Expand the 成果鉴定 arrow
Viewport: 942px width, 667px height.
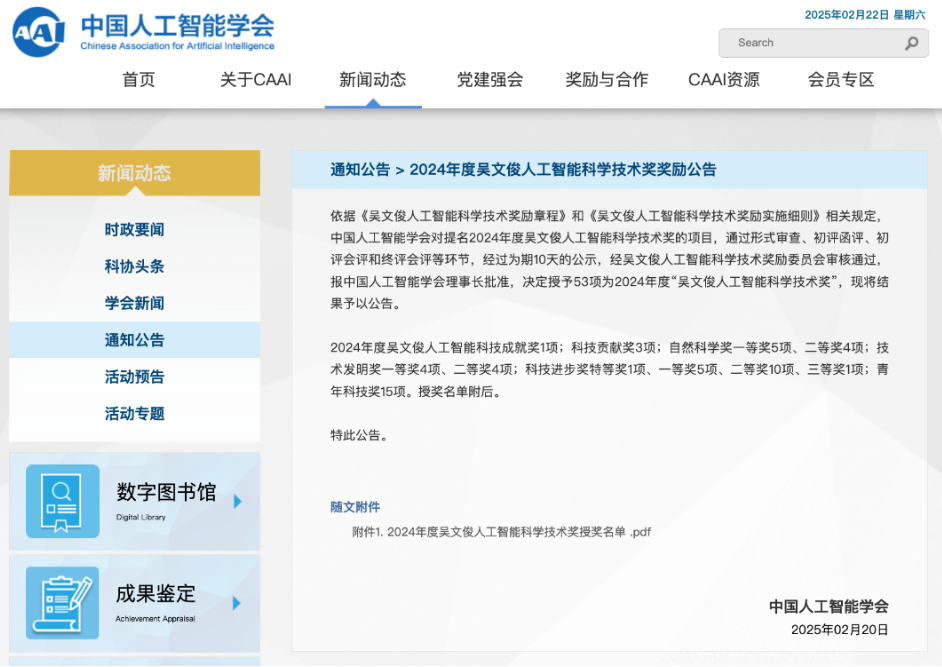pos(237,603)
